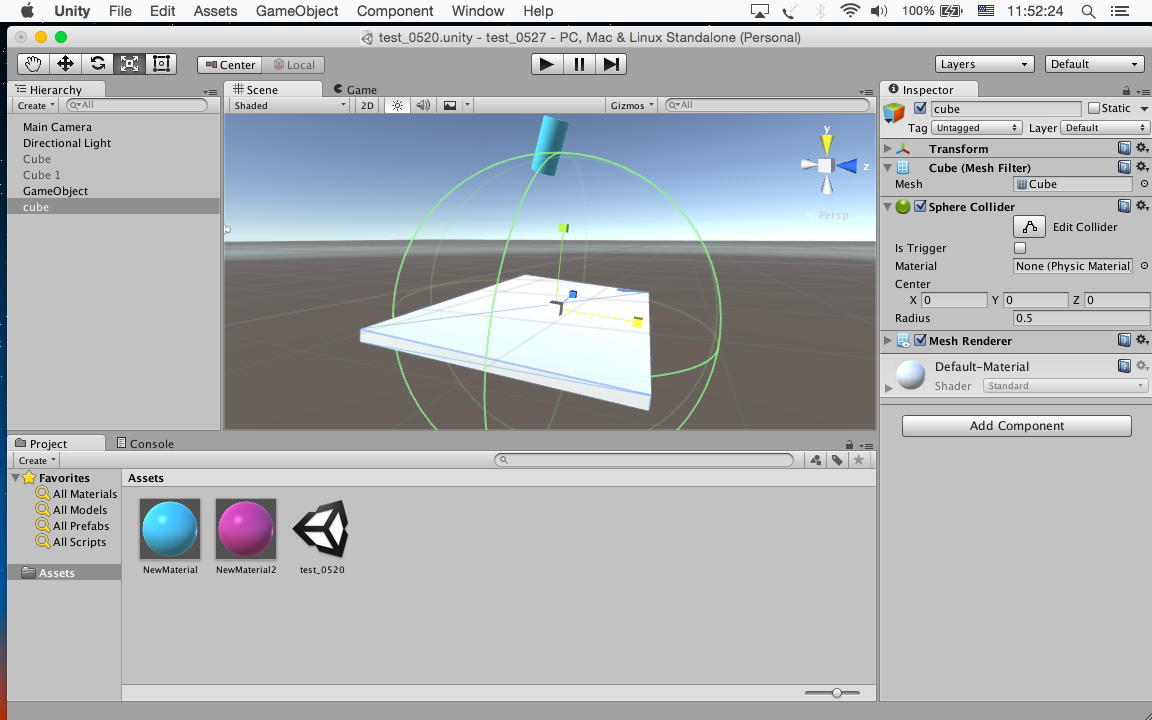Open Physic Material object picker circle
The width and height of the screenshot is (1152, 720).
pyautogui.click(x=1144, y=266)
